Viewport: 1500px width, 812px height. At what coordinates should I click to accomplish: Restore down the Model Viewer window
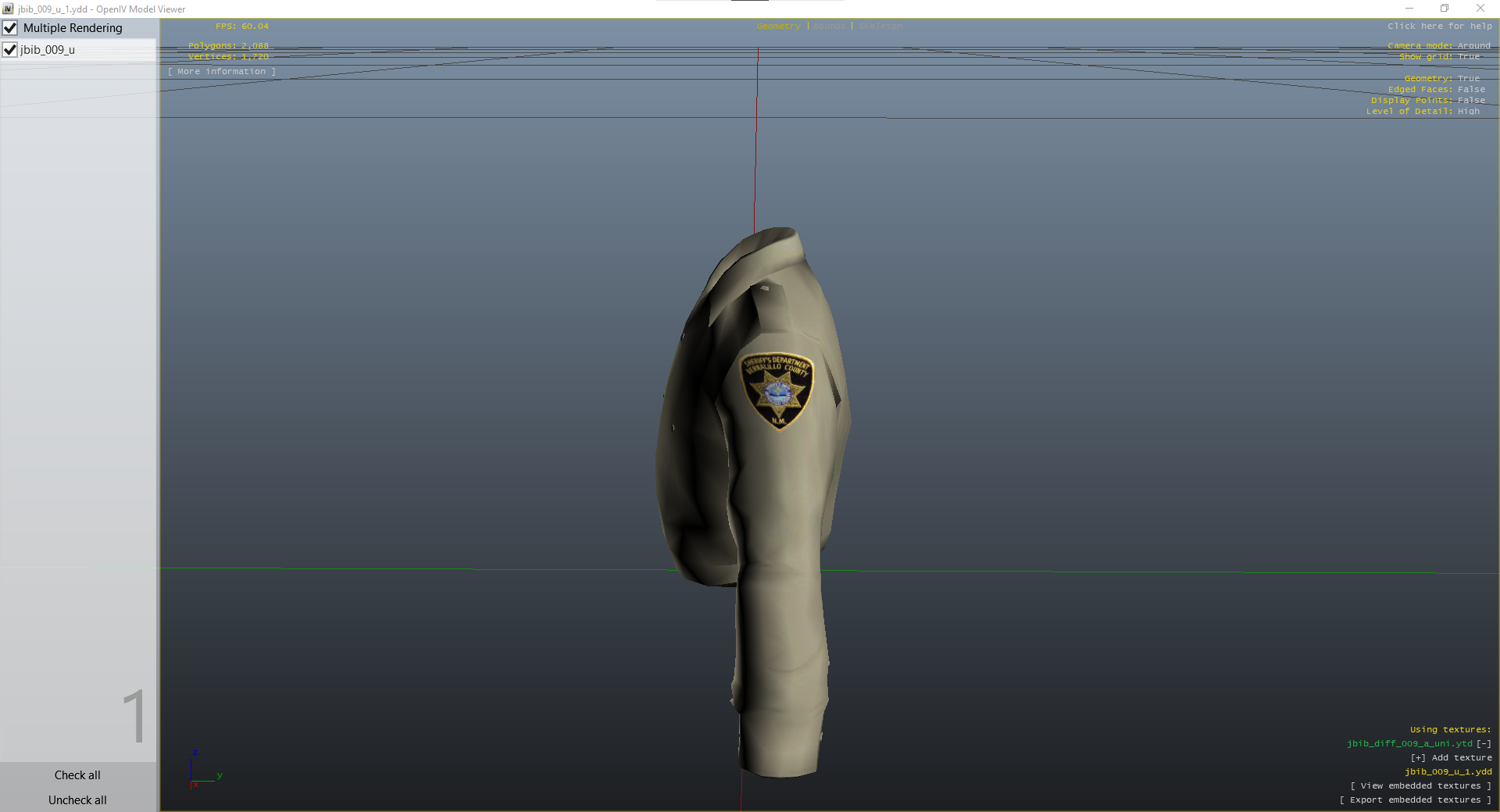click(x=1445, y=9)
